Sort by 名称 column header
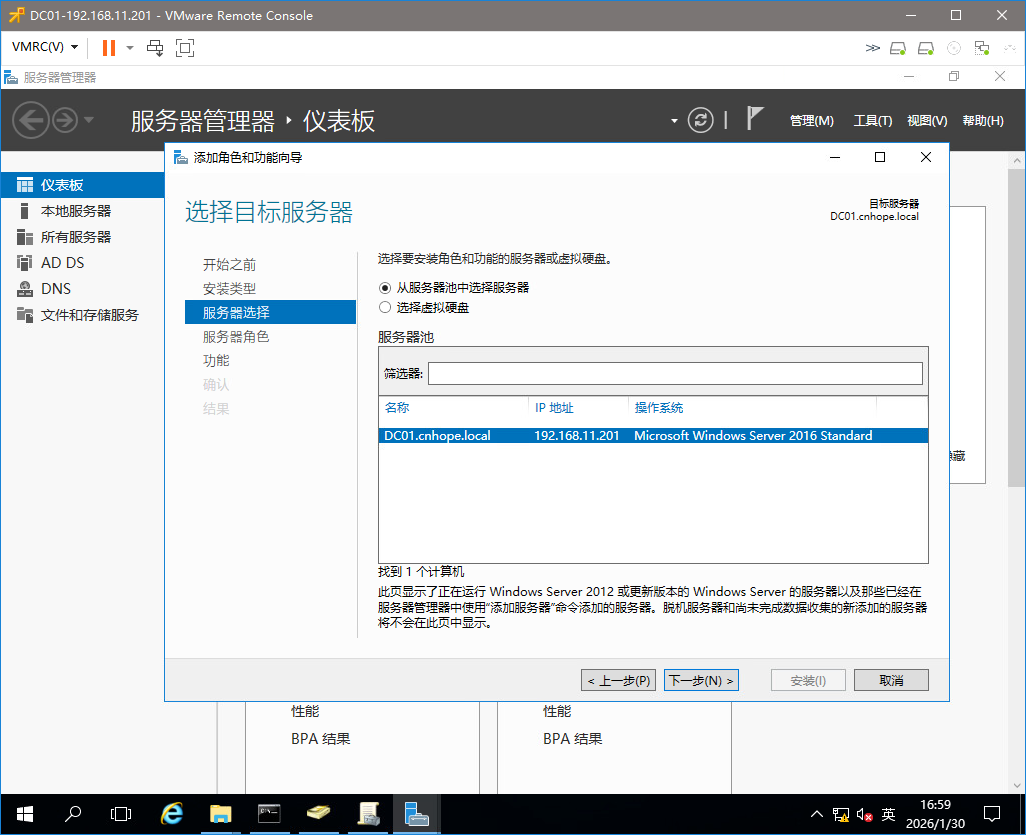This screenshot has height=835, width=1026. coord(397,408)
